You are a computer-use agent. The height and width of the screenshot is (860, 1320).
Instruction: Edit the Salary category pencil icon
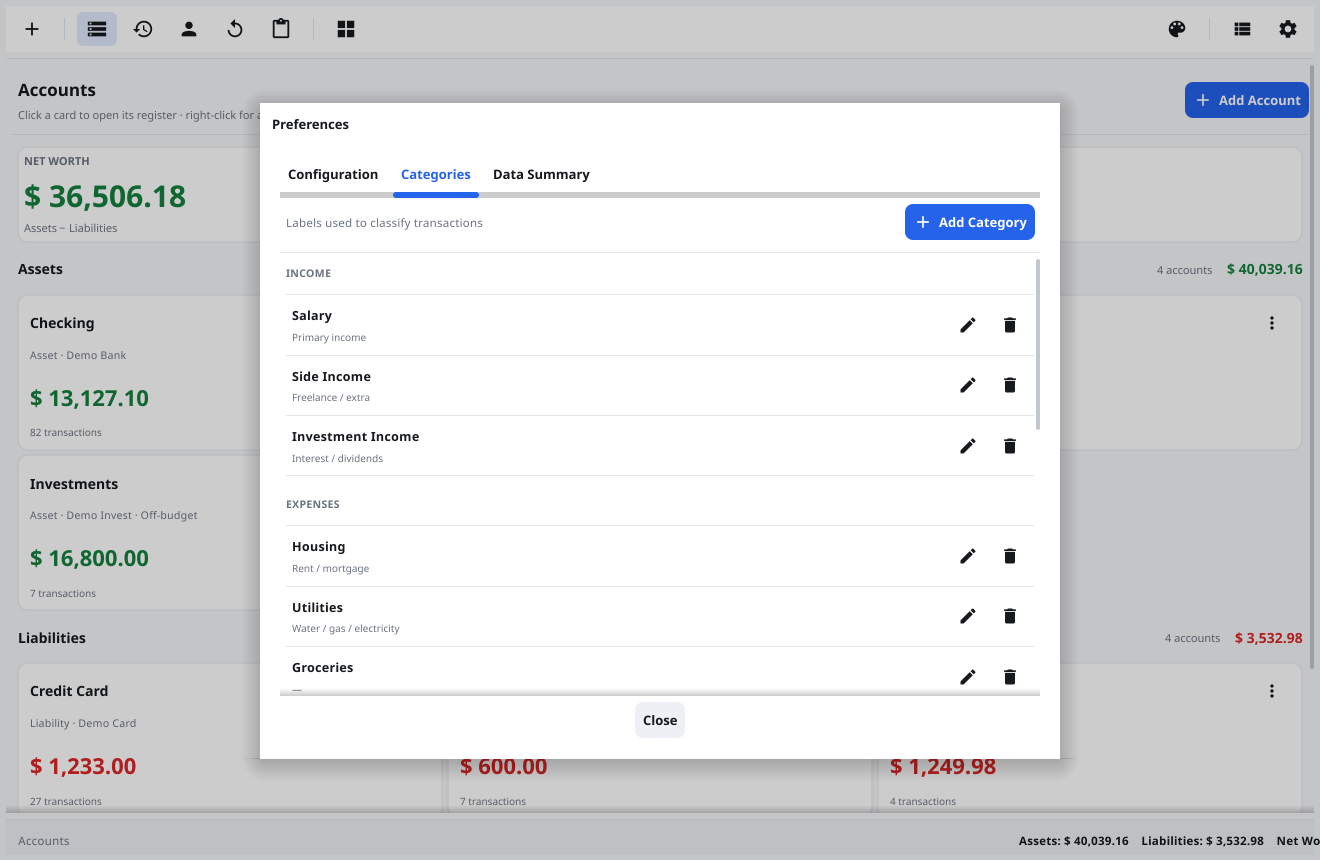[968, 325]
